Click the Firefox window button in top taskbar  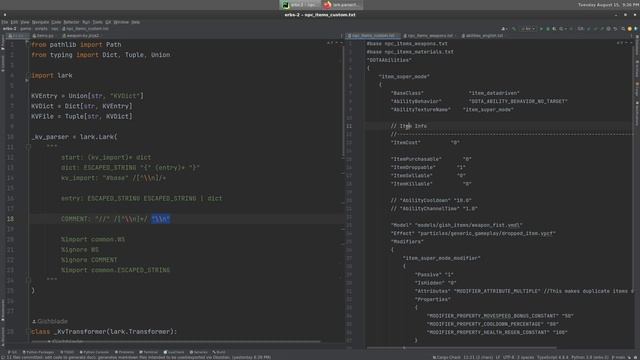coord(342,5)
